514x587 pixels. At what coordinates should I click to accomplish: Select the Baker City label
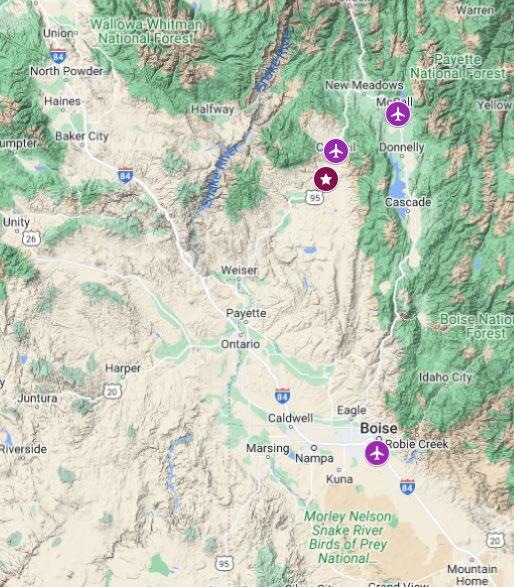point(82,136)
